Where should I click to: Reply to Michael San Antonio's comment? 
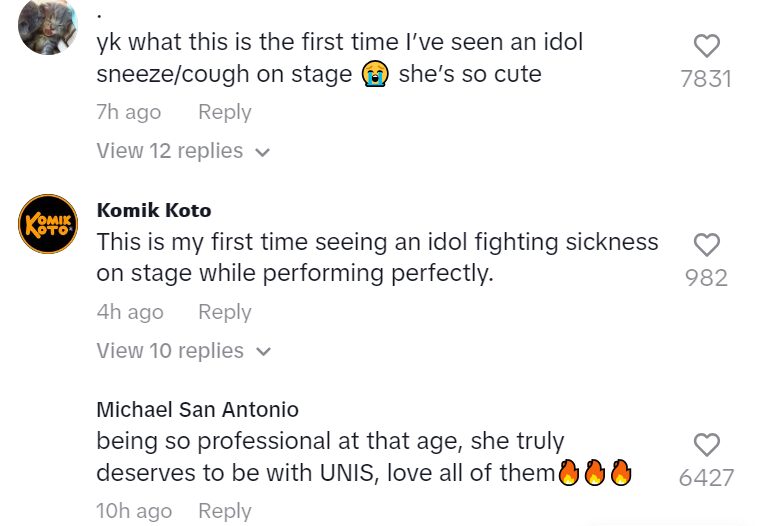click(224, 512)
